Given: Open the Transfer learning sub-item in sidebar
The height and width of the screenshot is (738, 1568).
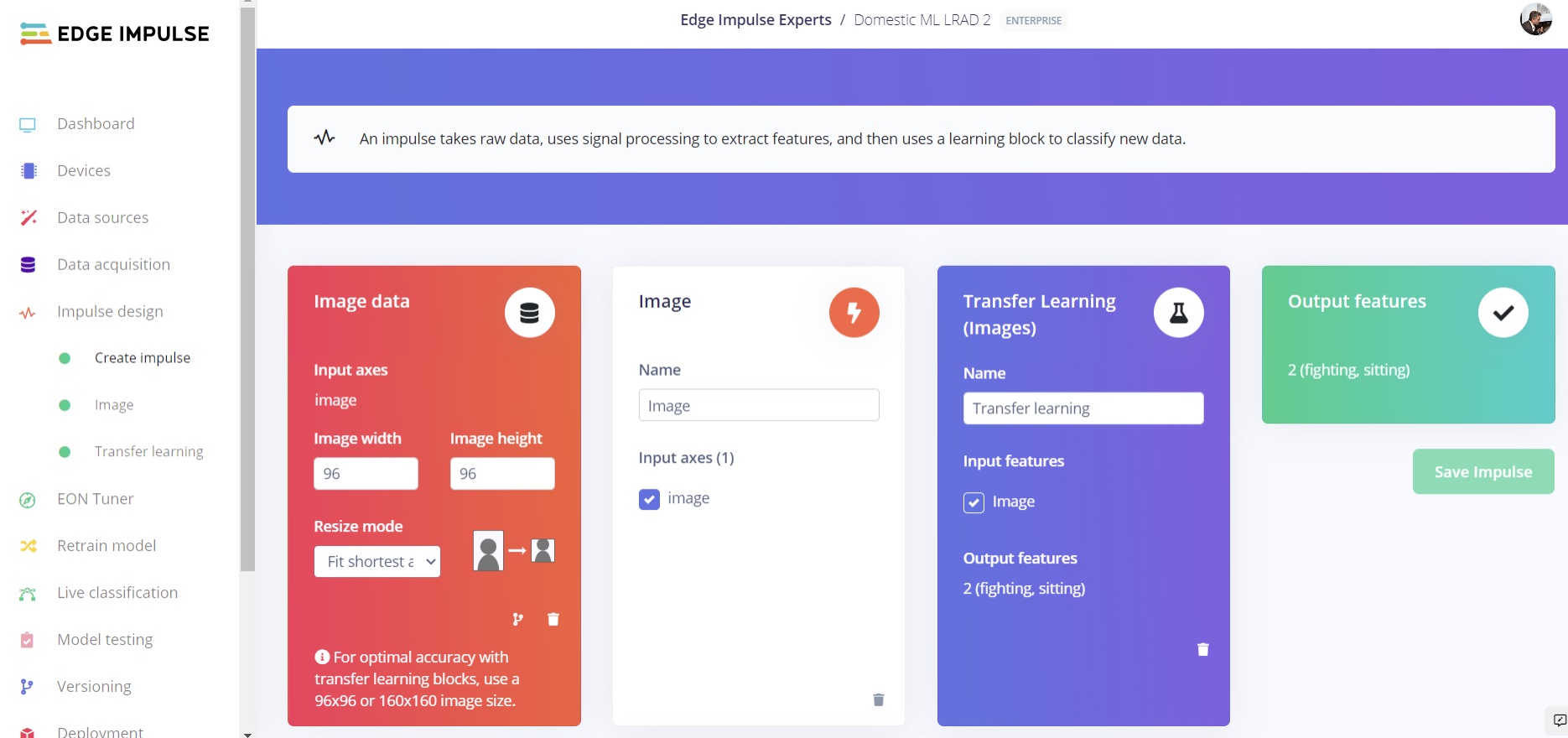Looking at the screenshot, I should tap(148, 452).
